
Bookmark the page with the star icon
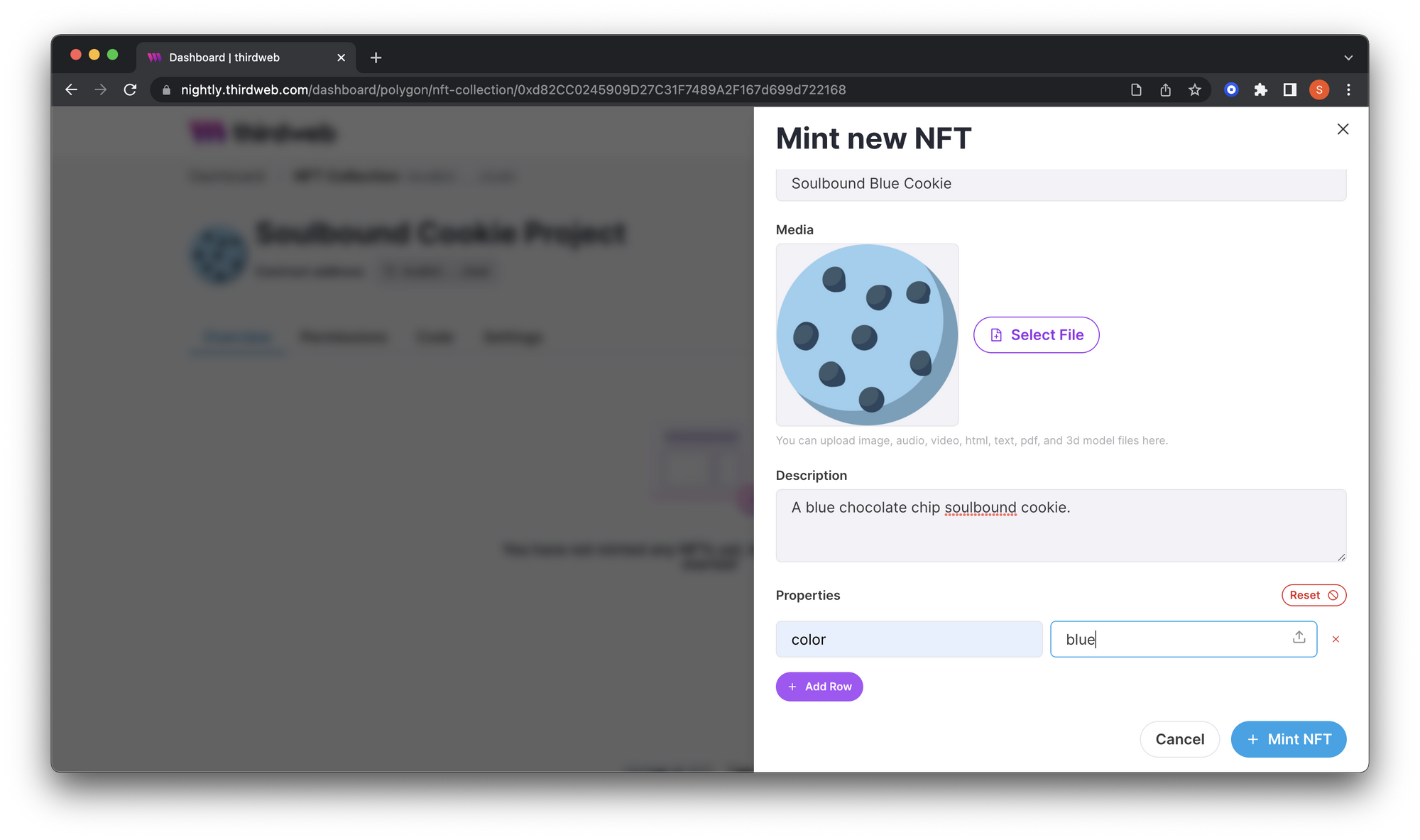click(1195, 89)
